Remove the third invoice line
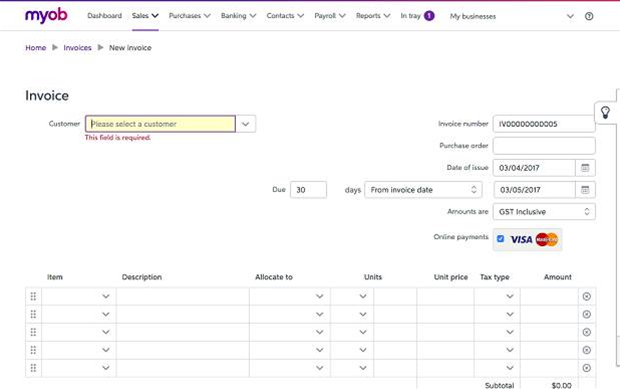The height and width of the screenshot is (389, 620). (587, 332)
